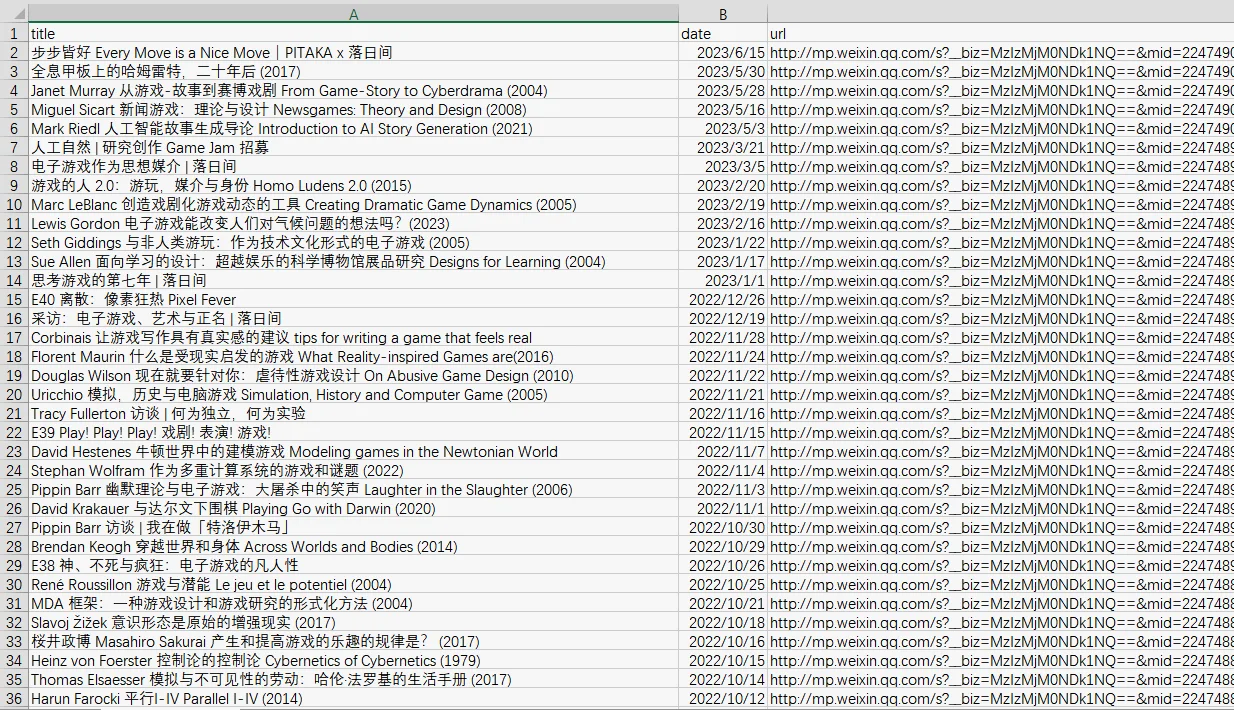Viewport: 1234px width, 710px height.
Task: Select row 23 header
Action: 14,451
